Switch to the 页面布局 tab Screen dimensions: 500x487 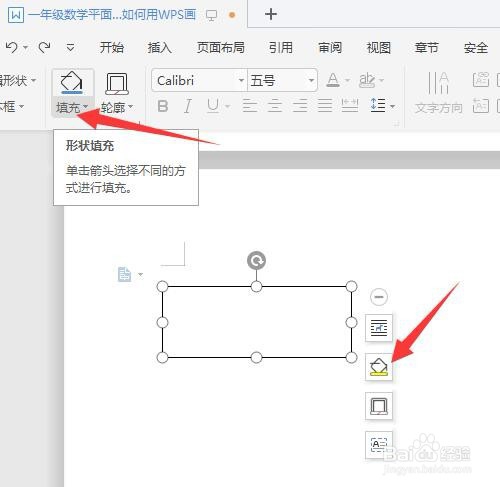(x=220, y=48)
